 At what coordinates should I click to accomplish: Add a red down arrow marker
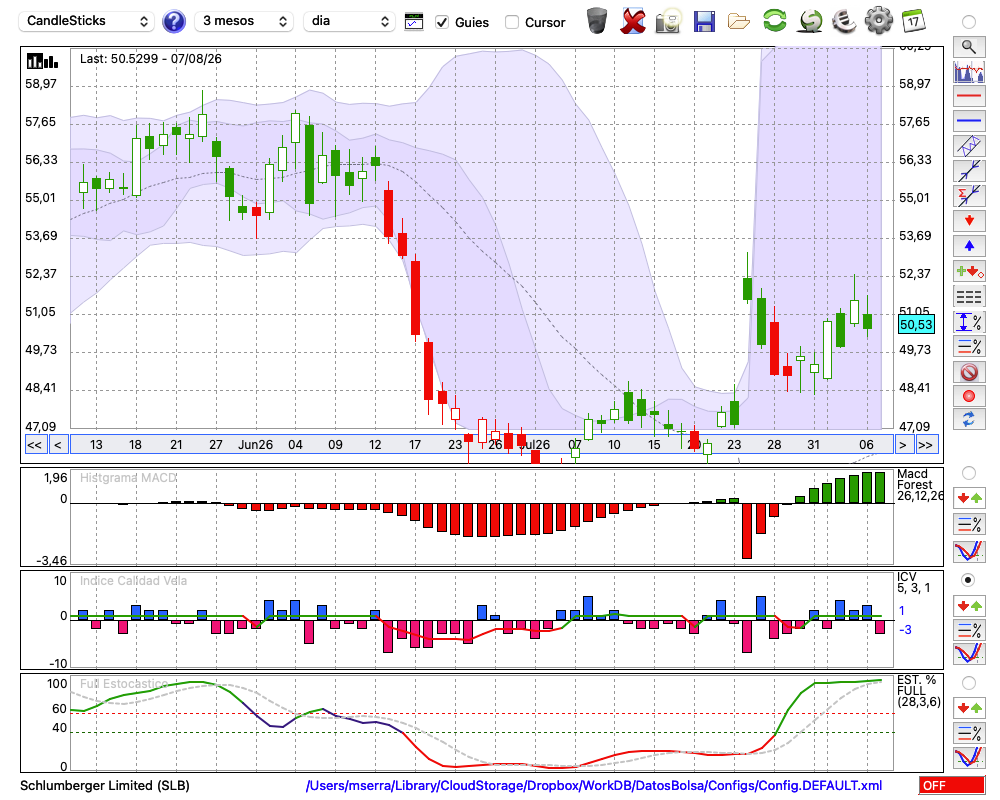969,221
